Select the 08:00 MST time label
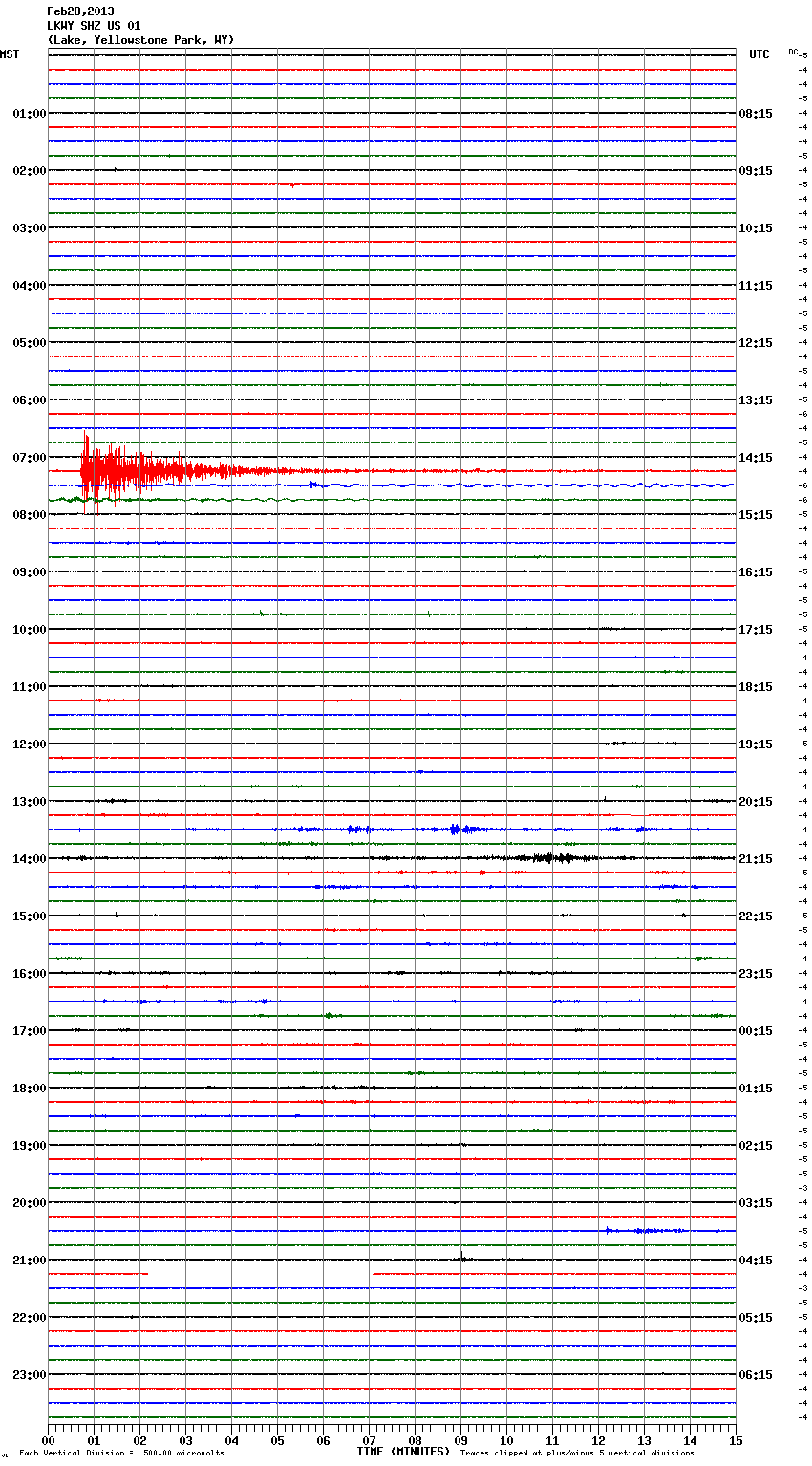 (29, 515)
